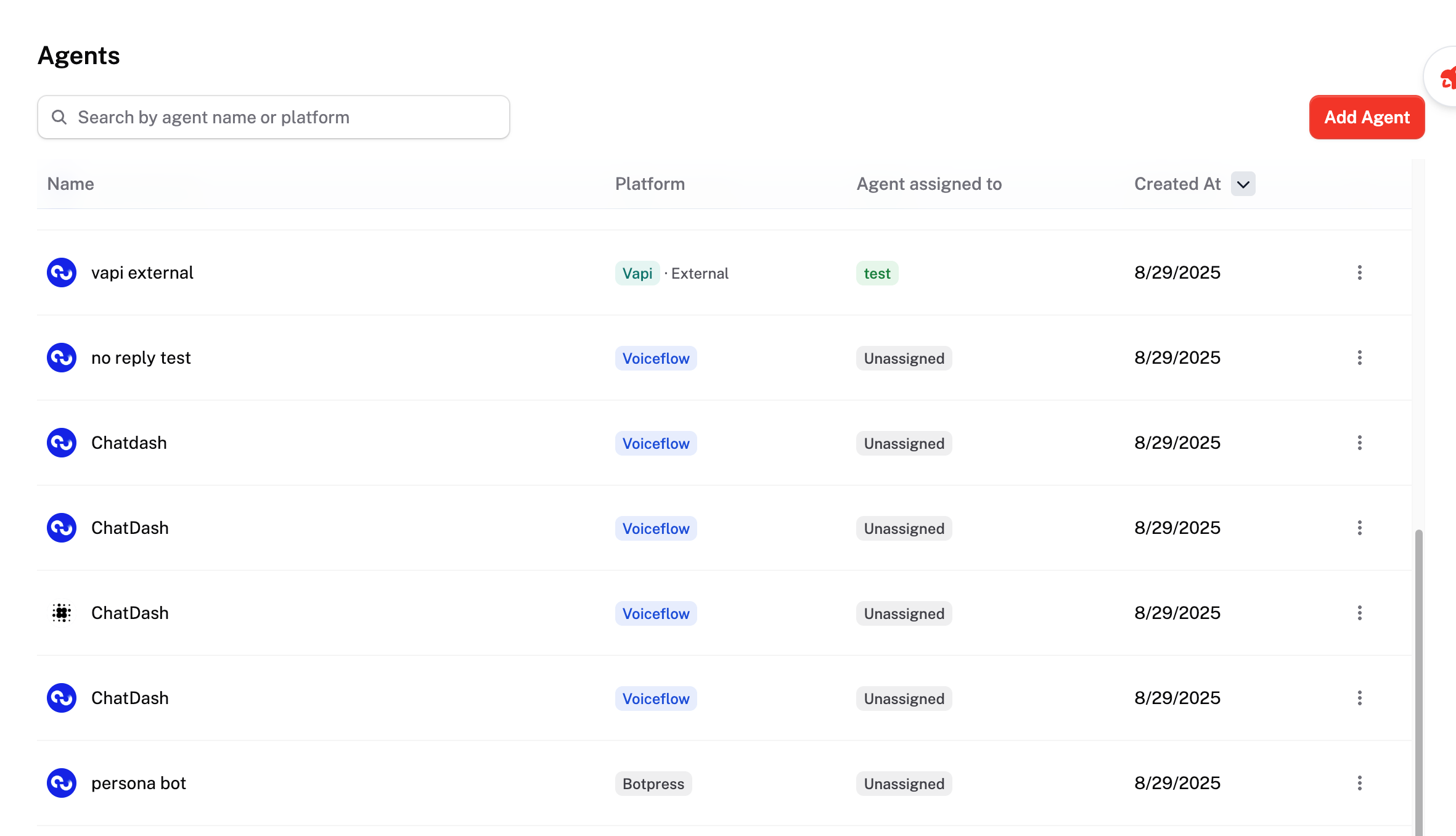
Task: Click the dotted black ChatDash agent icon
Action: [62, 613]
